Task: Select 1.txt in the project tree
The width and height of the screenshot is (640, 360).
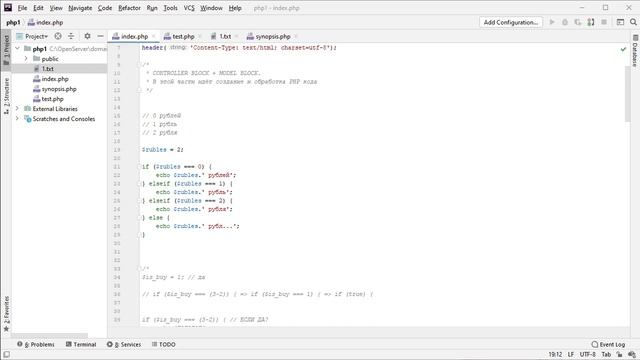Action: (x=48, y=69)
